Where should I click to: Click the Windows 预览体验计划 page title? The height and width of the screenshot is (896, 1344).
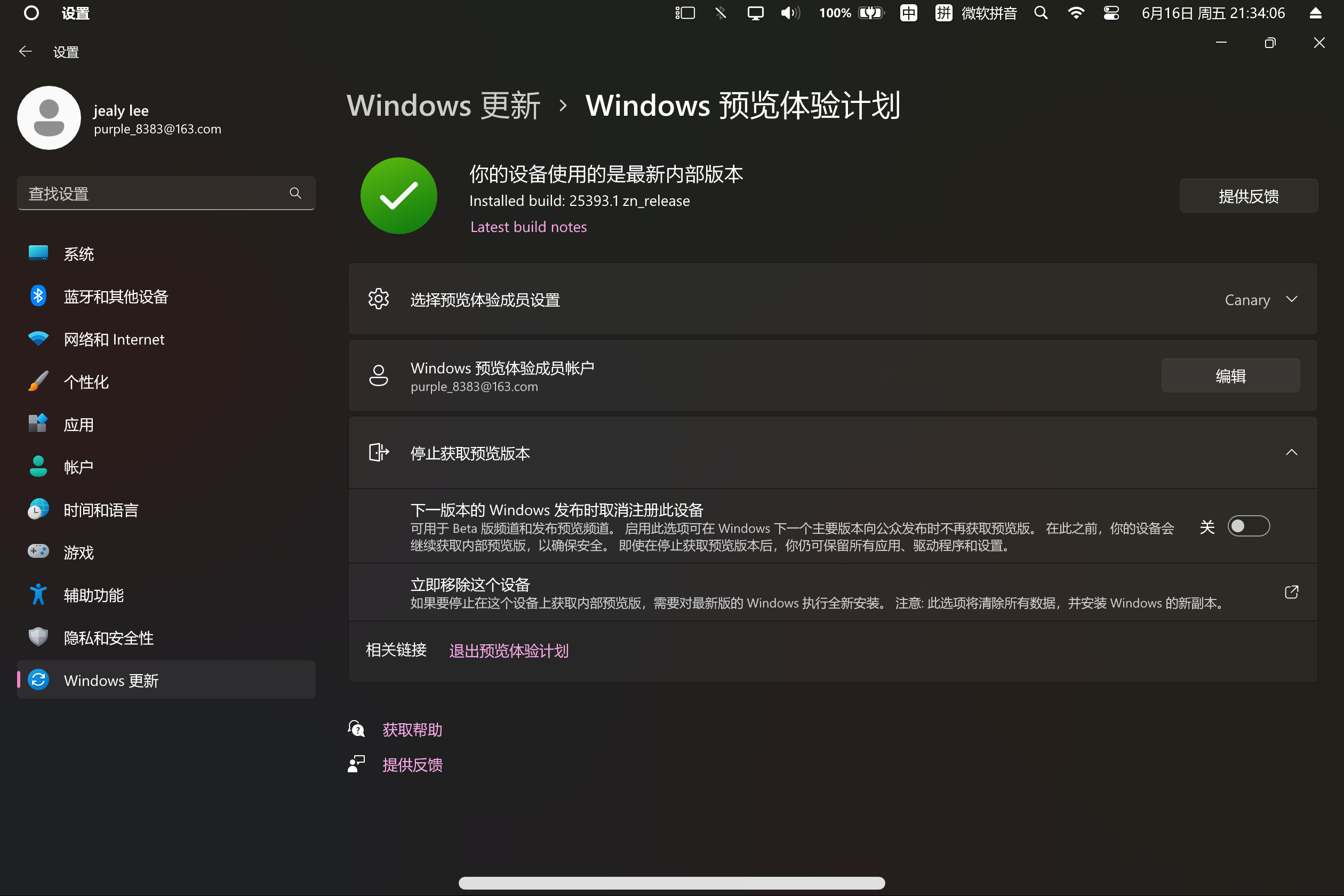(743, 106)
